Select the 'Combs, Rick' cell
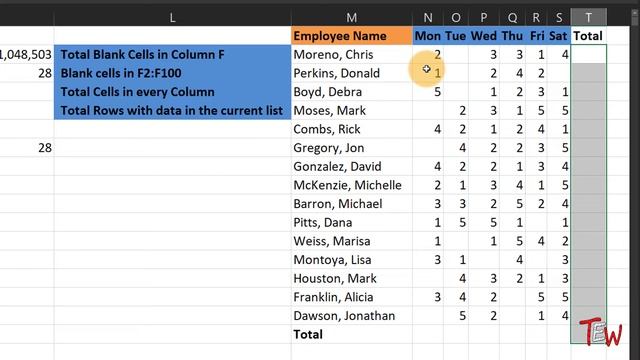Image resolution: width=640 pixels, height=360 pixels. [351, 129]
